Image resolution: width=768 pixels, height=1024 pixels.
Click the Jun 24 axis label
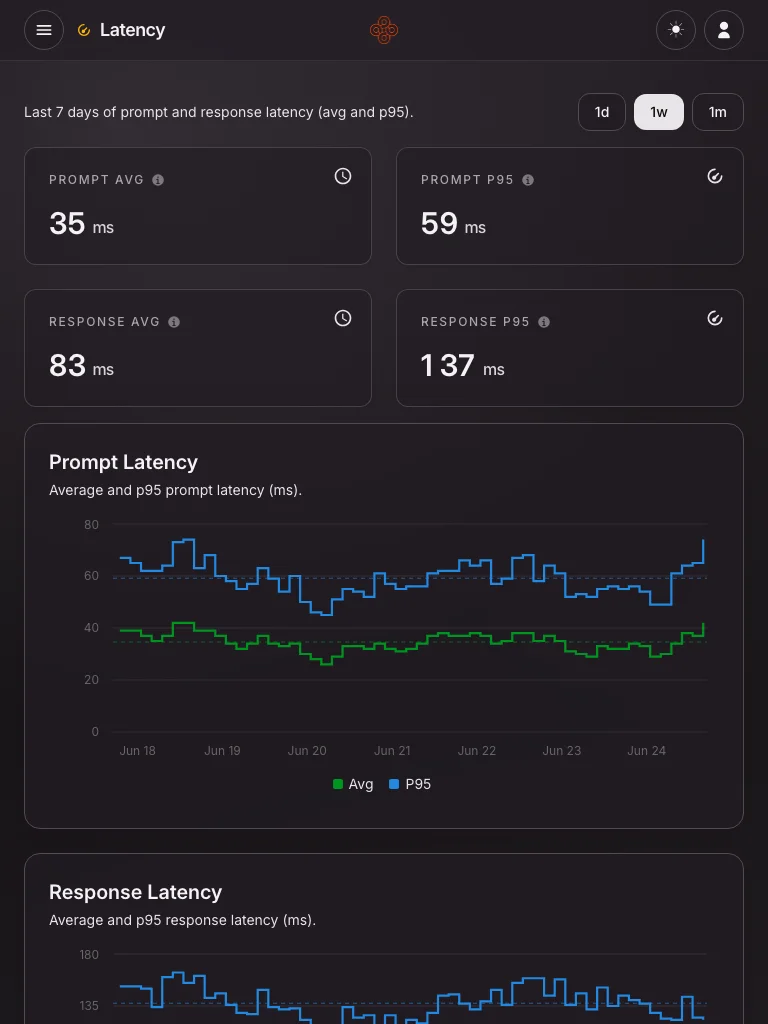click(x=647, y=751)
